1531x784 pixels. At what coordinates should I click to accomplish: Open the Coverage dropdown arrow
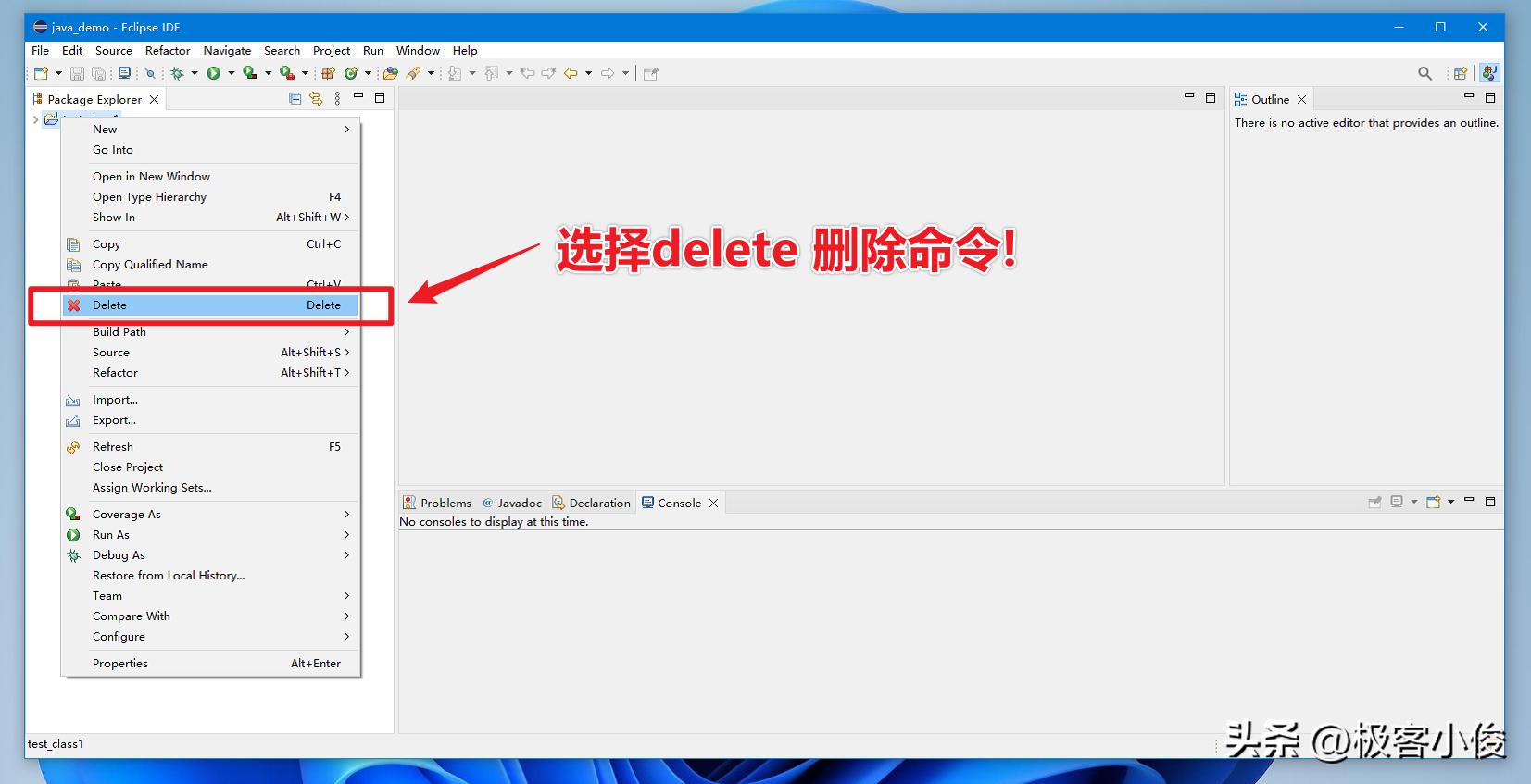pyautogui.click(x=269, y=73)
